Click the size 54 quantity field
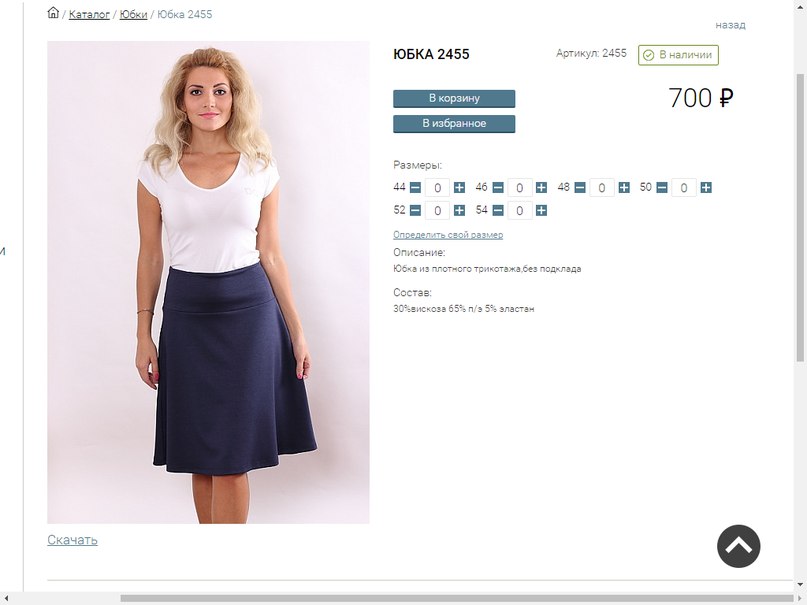Screen dimensions: 807x605 [519, 210]
